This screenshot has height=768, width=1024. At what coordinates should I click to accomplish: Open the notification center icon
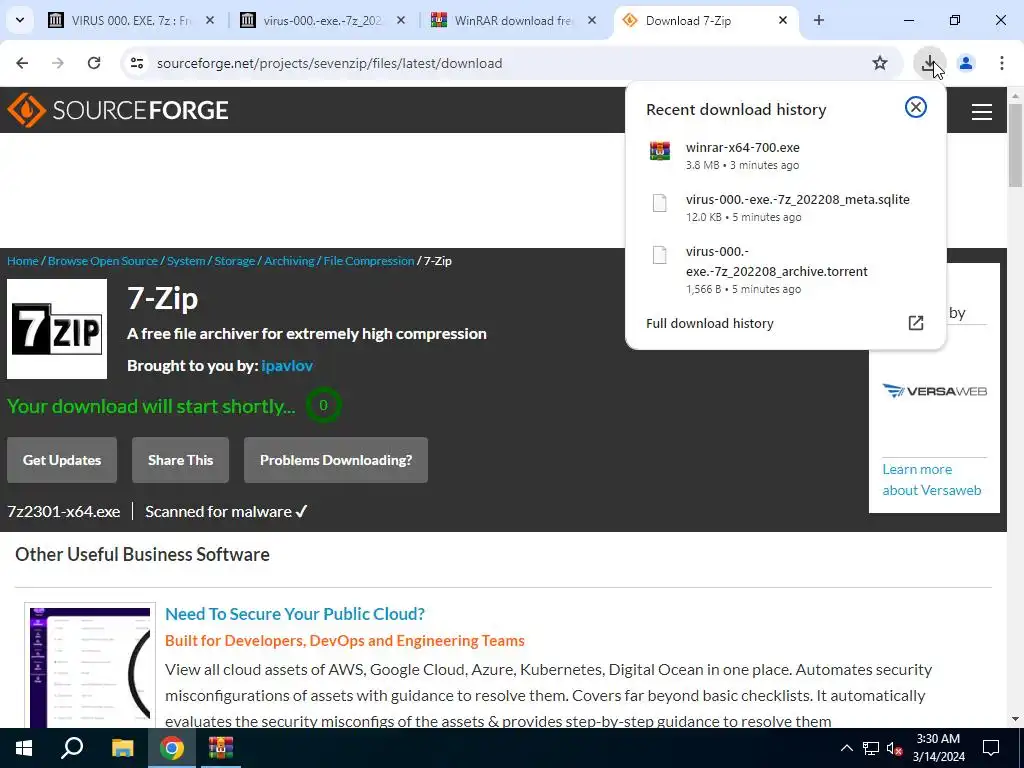991,748
